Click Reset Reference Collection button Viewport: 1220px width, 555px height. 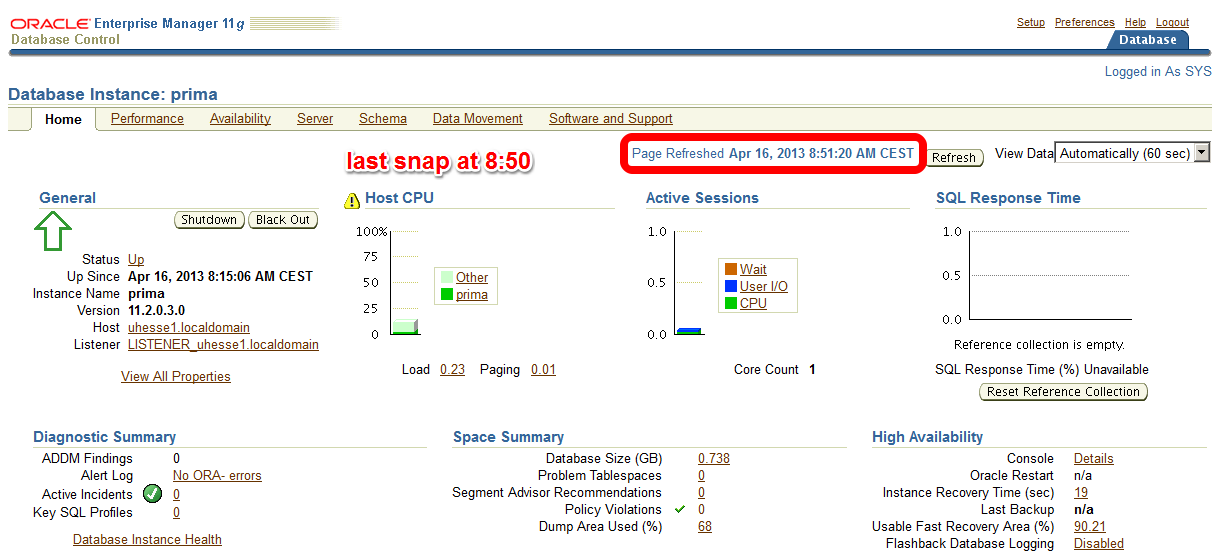point(1062,392)
